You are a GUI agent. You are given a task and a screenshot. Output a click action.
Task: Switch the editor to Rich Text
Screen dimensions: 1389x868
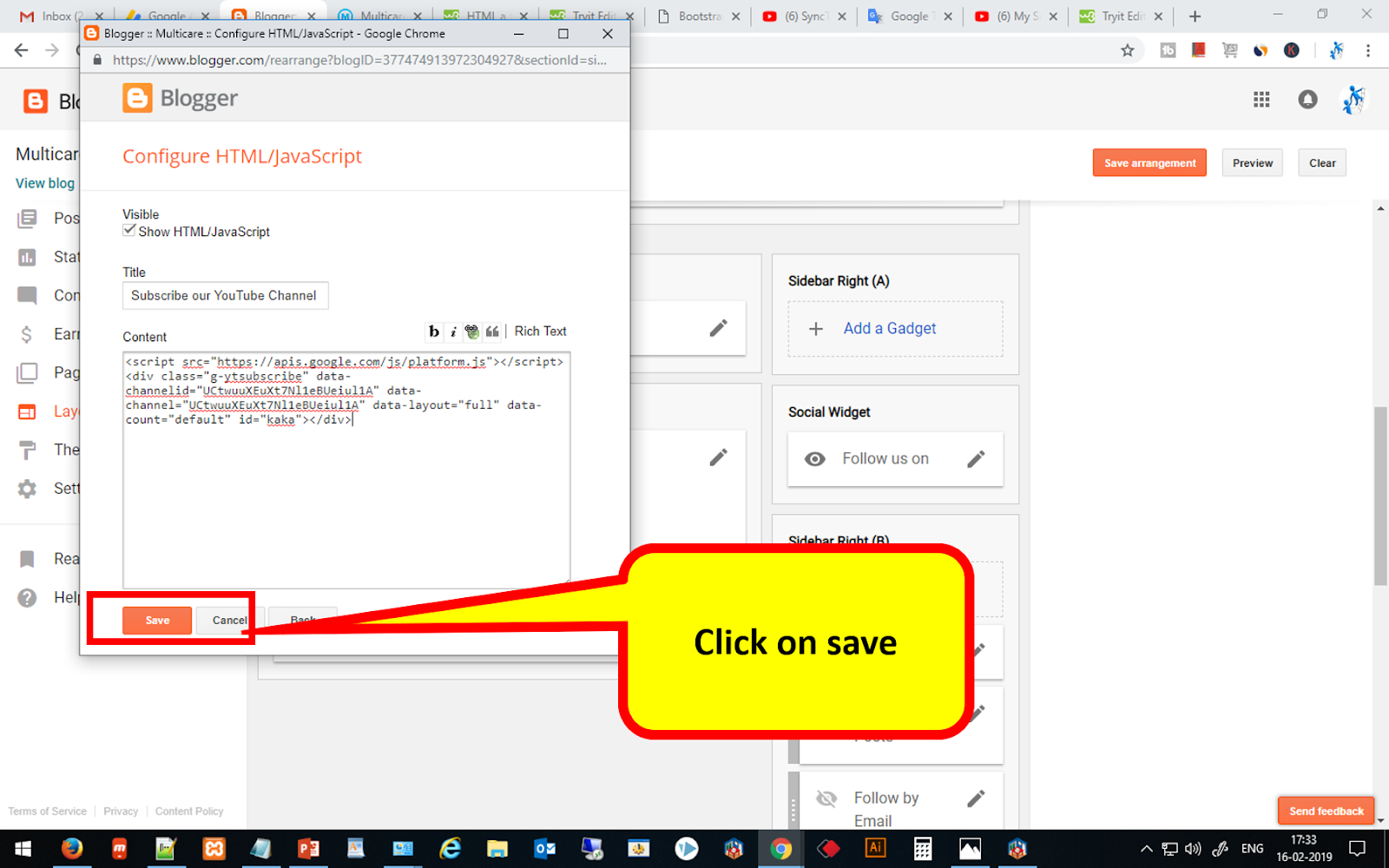tap(540, 331)
